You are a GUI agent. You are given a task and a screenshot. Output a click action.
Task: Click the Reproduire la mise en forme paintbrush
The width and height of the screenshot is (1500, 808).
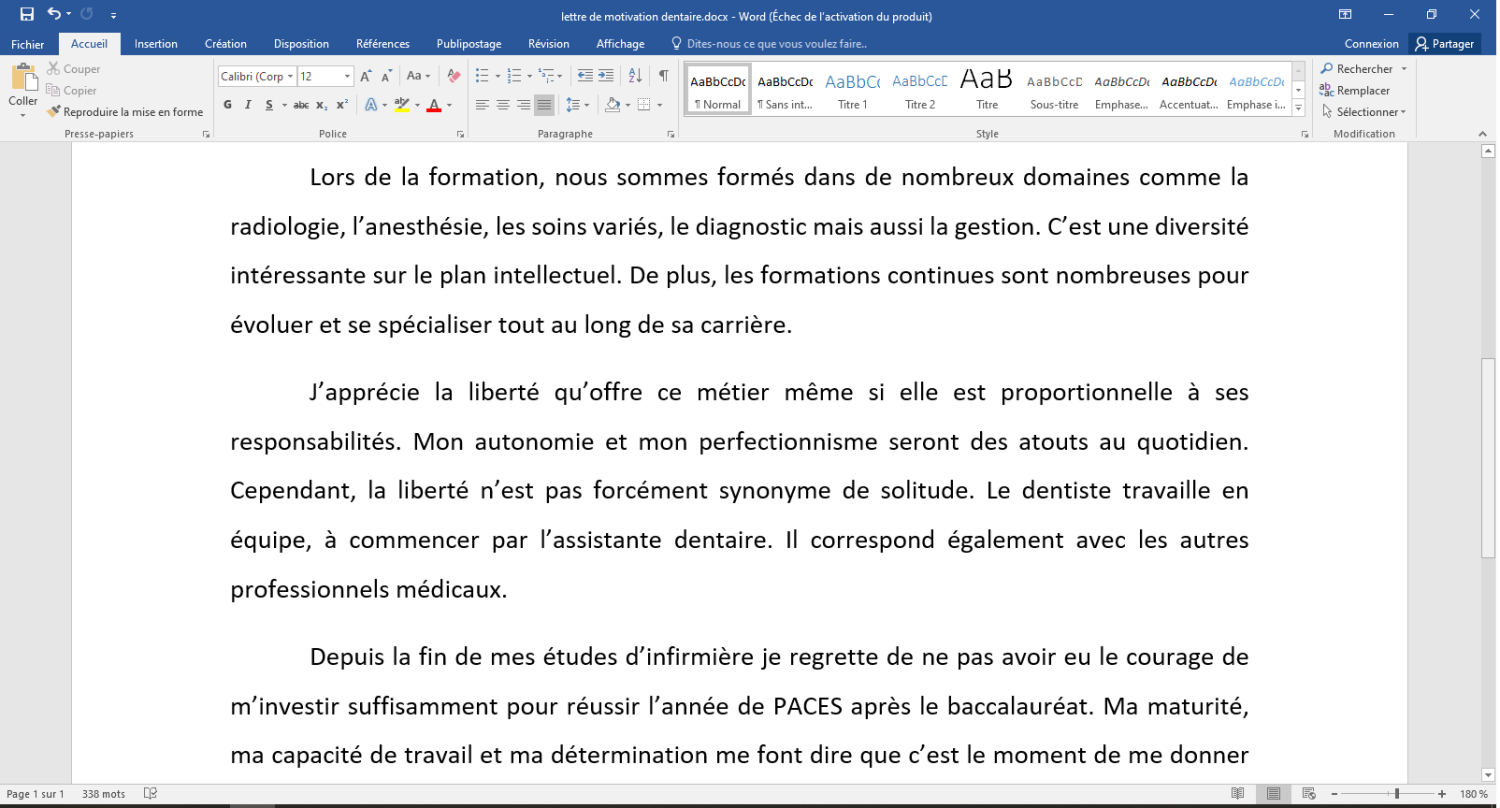125,112
